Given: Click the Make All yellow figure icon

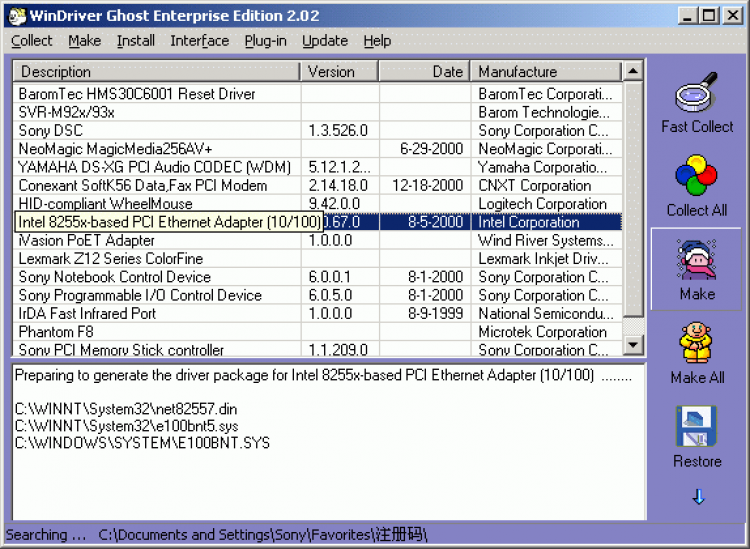Looking at the screenshot, I should [696, 342].
